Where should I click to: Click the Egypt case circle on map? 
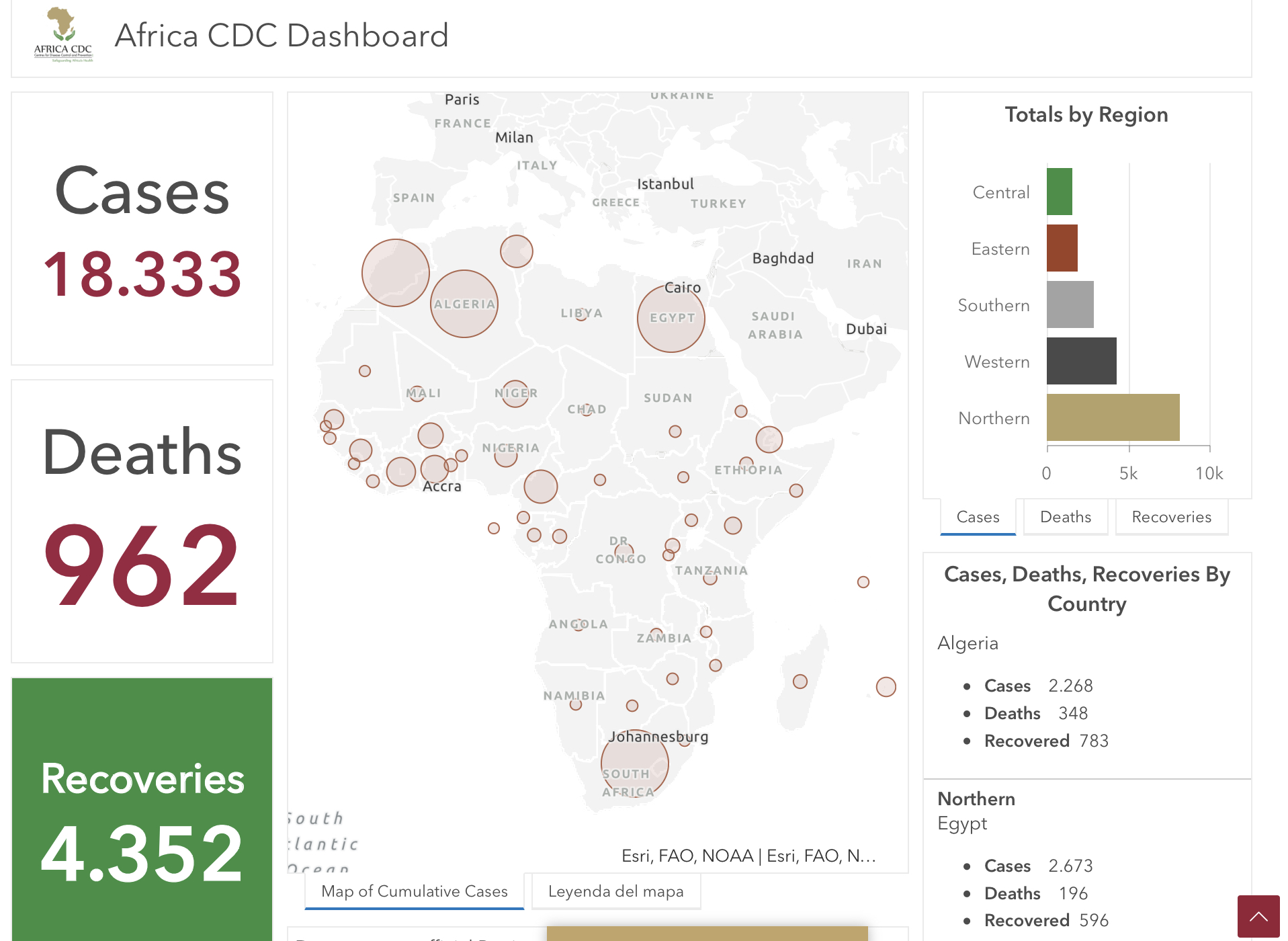tap(671, 319)
